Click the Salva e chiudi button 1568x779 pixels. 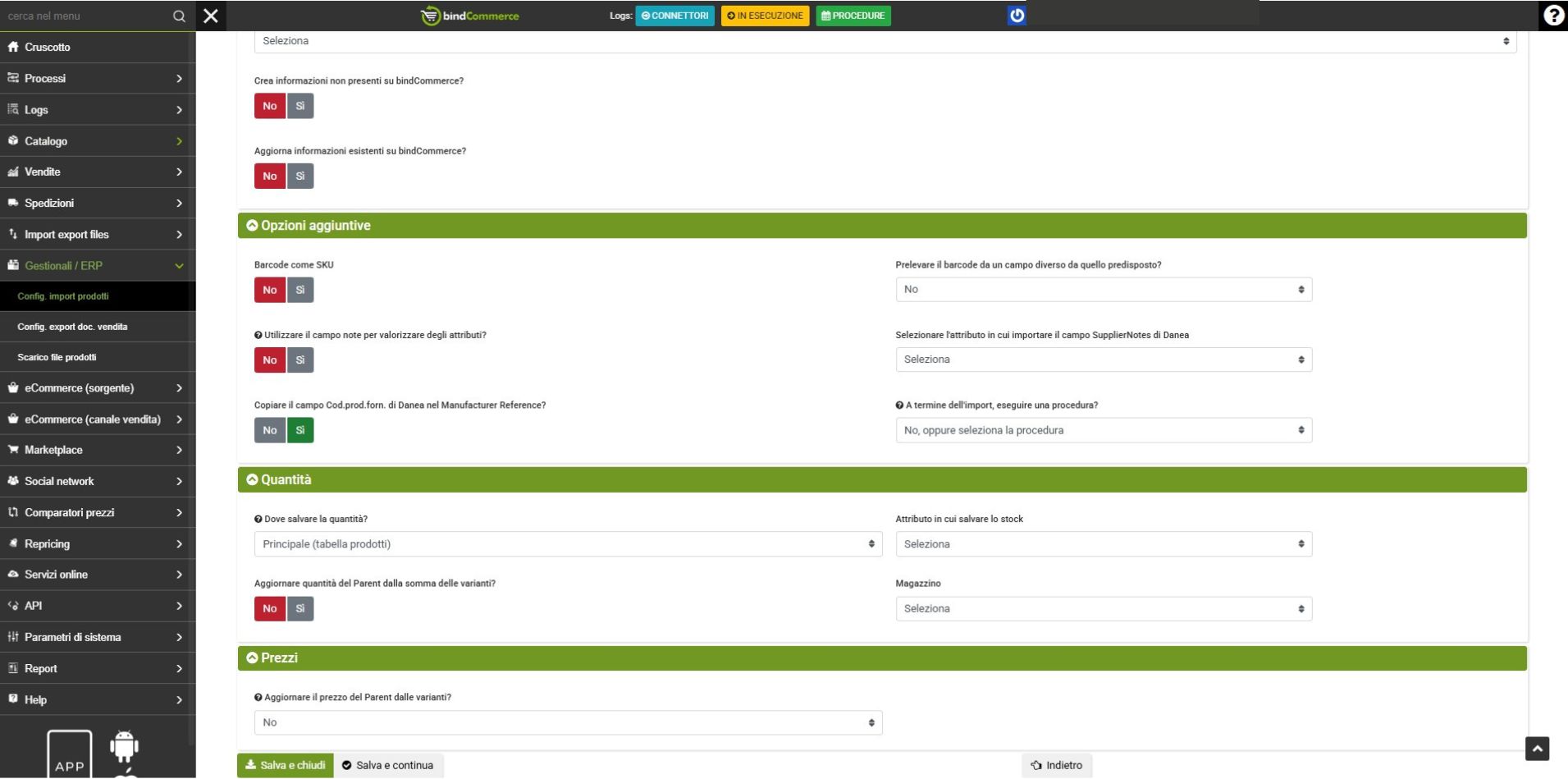coord(286,765)
